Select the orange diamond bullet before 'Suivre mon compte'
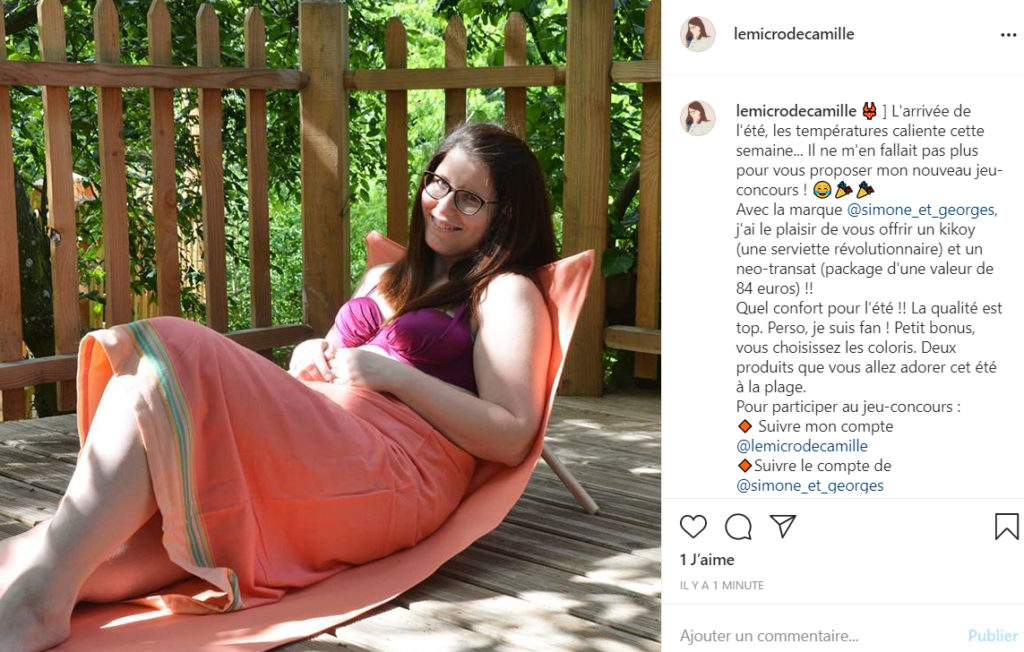 coord(744,427)
